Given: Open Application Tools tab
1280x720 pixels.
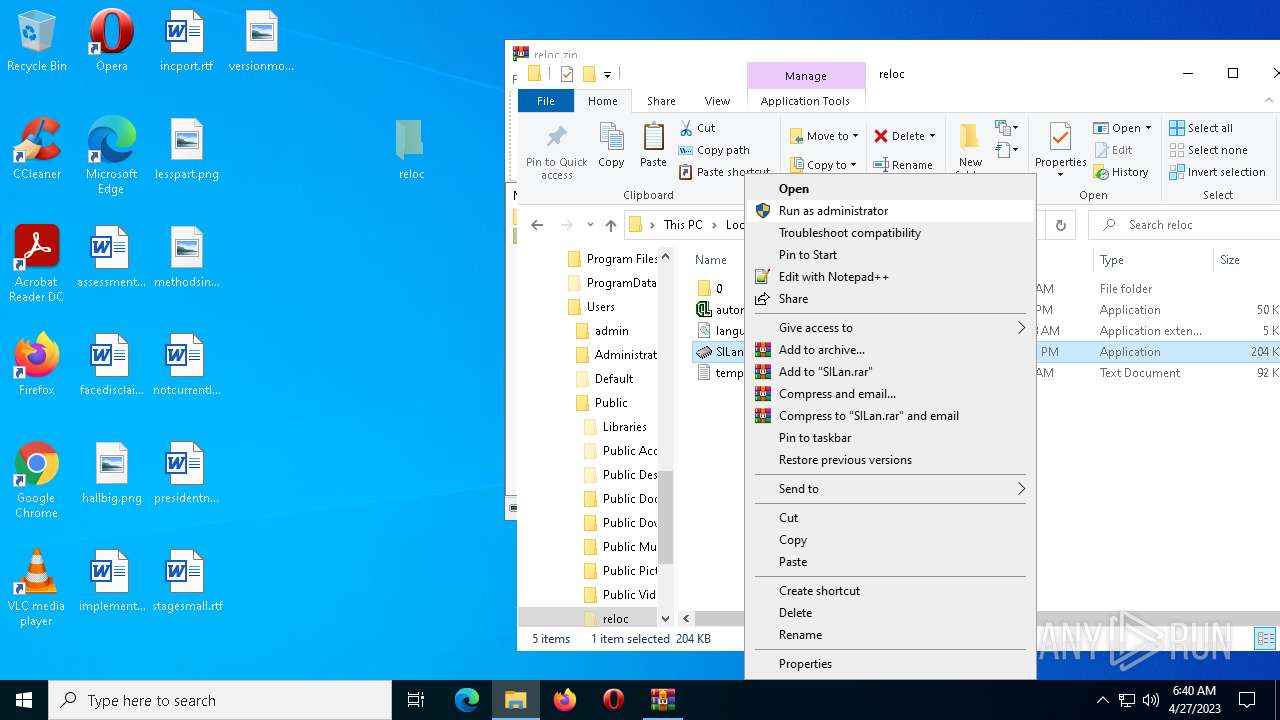Looking at the screenshot, I should [805, 101].
